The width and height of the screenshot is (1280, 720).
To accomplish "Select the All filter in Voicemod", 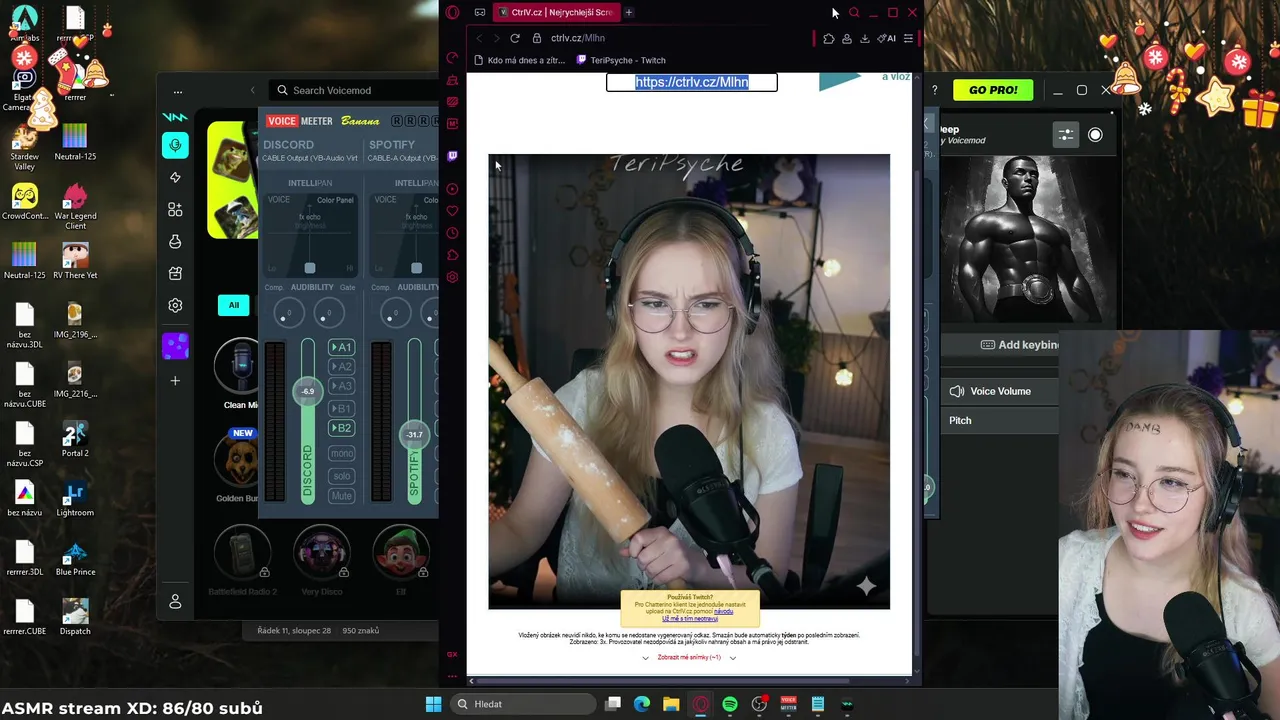I will tap(234, 305).
